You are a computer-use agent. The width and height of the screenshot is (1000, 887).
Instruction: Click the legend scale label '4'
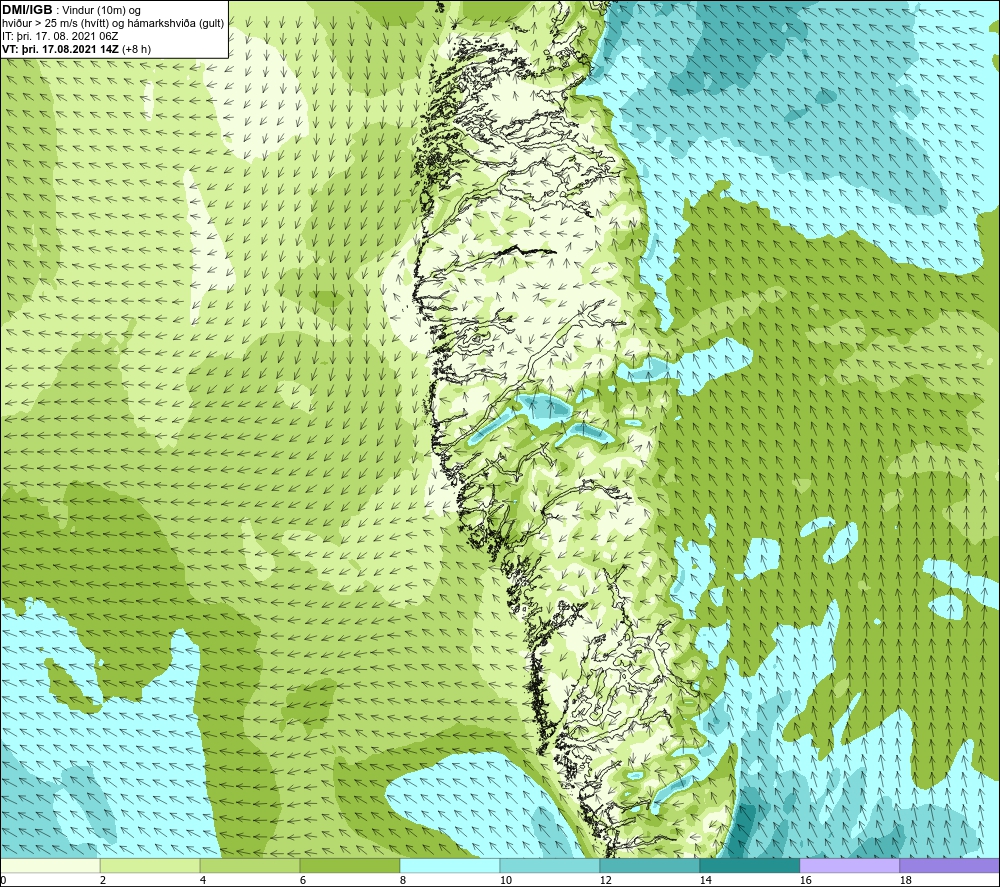(x=203, y=880)
